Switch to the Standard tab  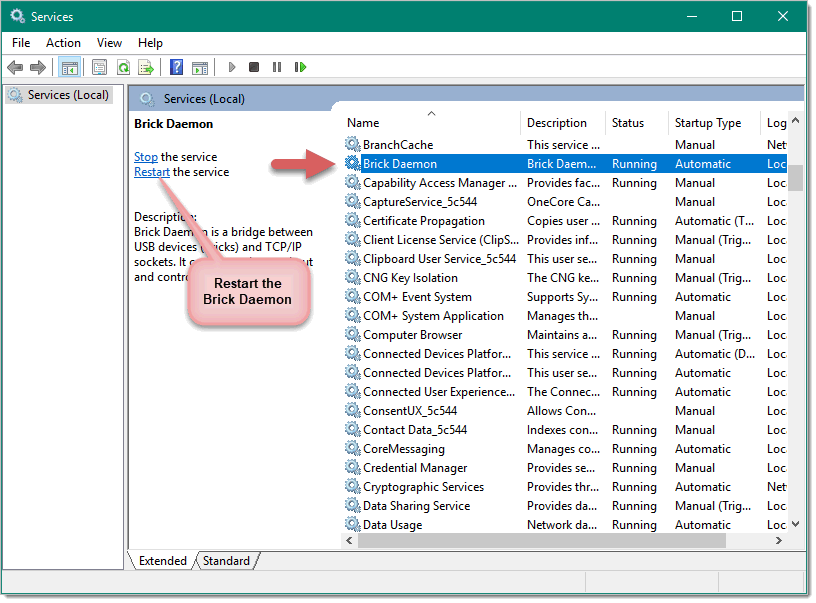(226, 561)
